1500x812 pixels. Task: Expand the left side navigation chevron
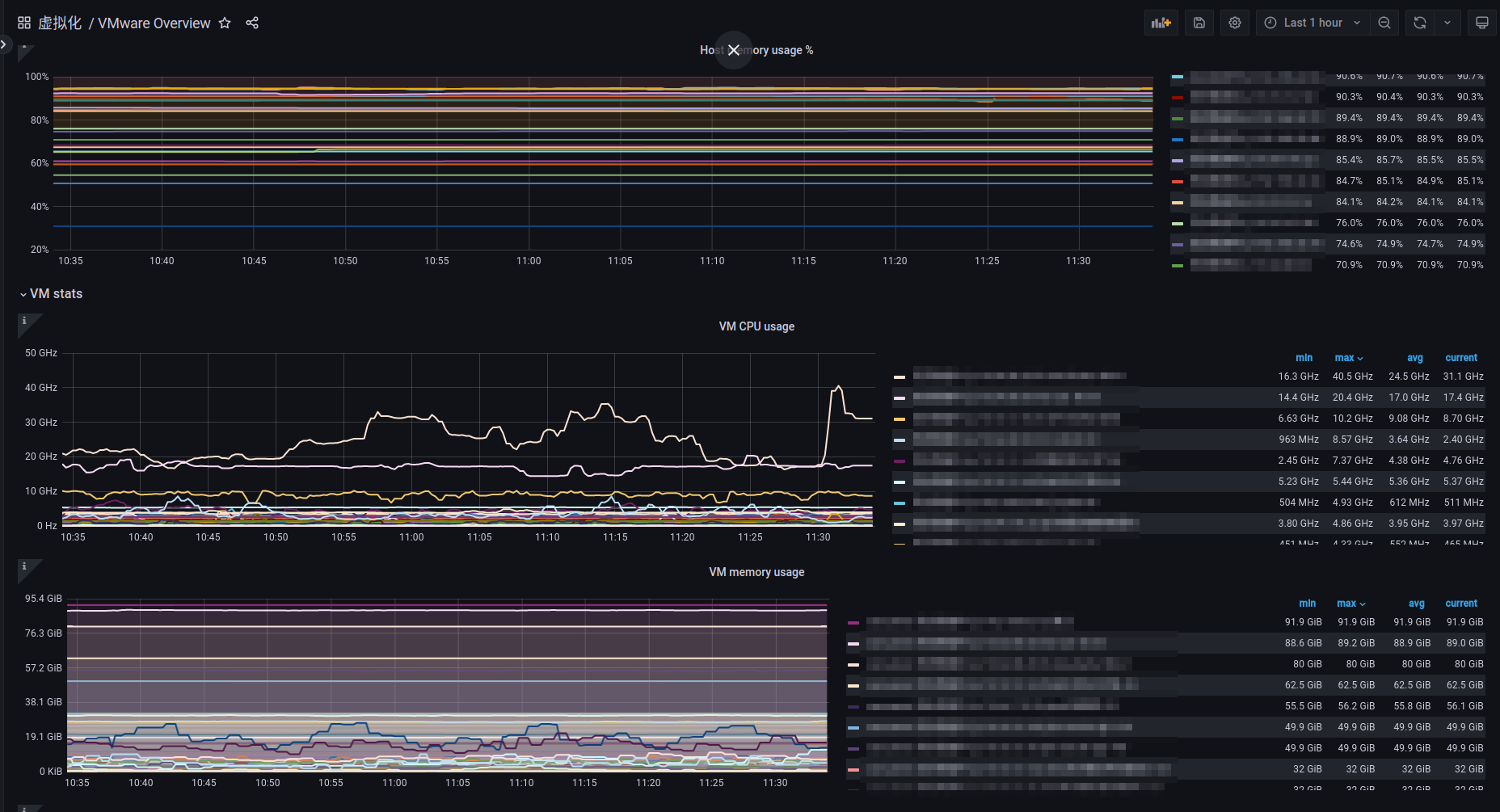click(4, 44)
